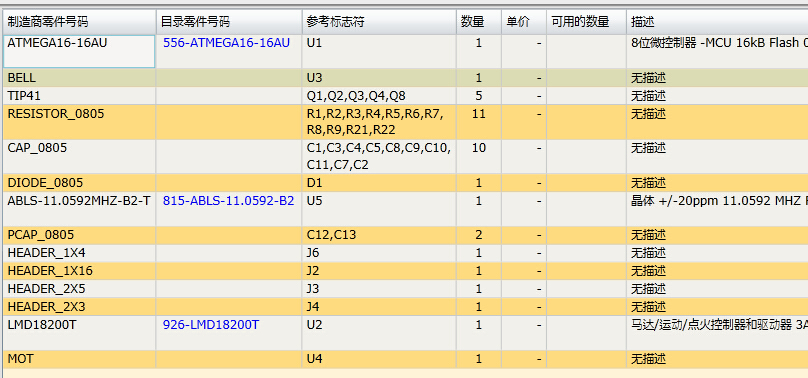808x378 pixels.
Task: Select the PCAP_0805 part cell
Action: (x=80, y=235)
